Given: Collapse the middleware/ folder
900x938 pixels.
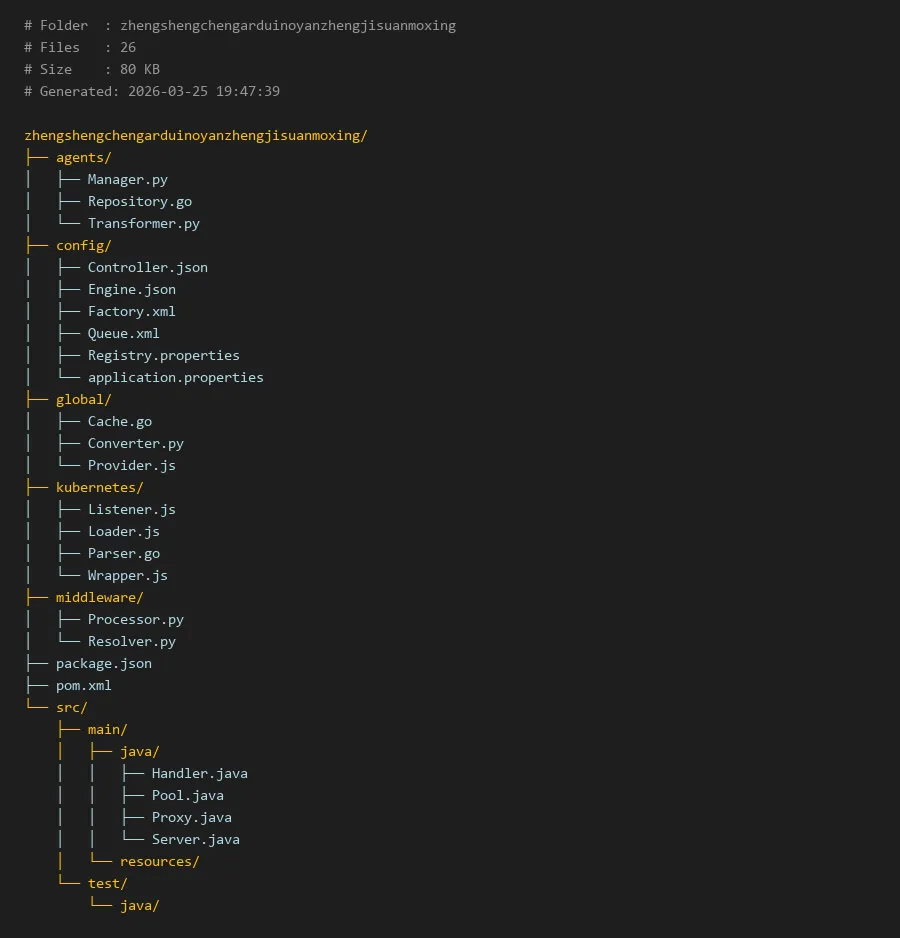Looking at the screenshot, I should coord(99,597).
